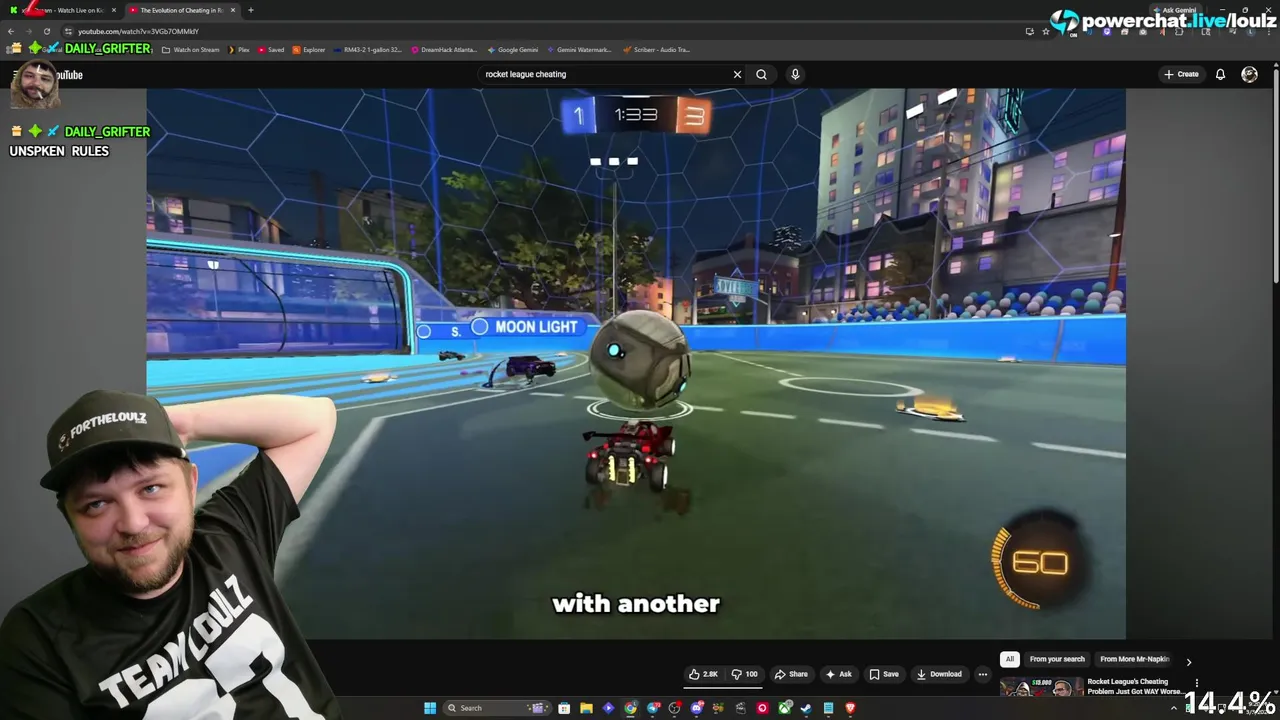The height and width of the screenshot is (720, 1280).
Task: Open Microsoft Store from the taskbar
Action: (x=564, y=708)
